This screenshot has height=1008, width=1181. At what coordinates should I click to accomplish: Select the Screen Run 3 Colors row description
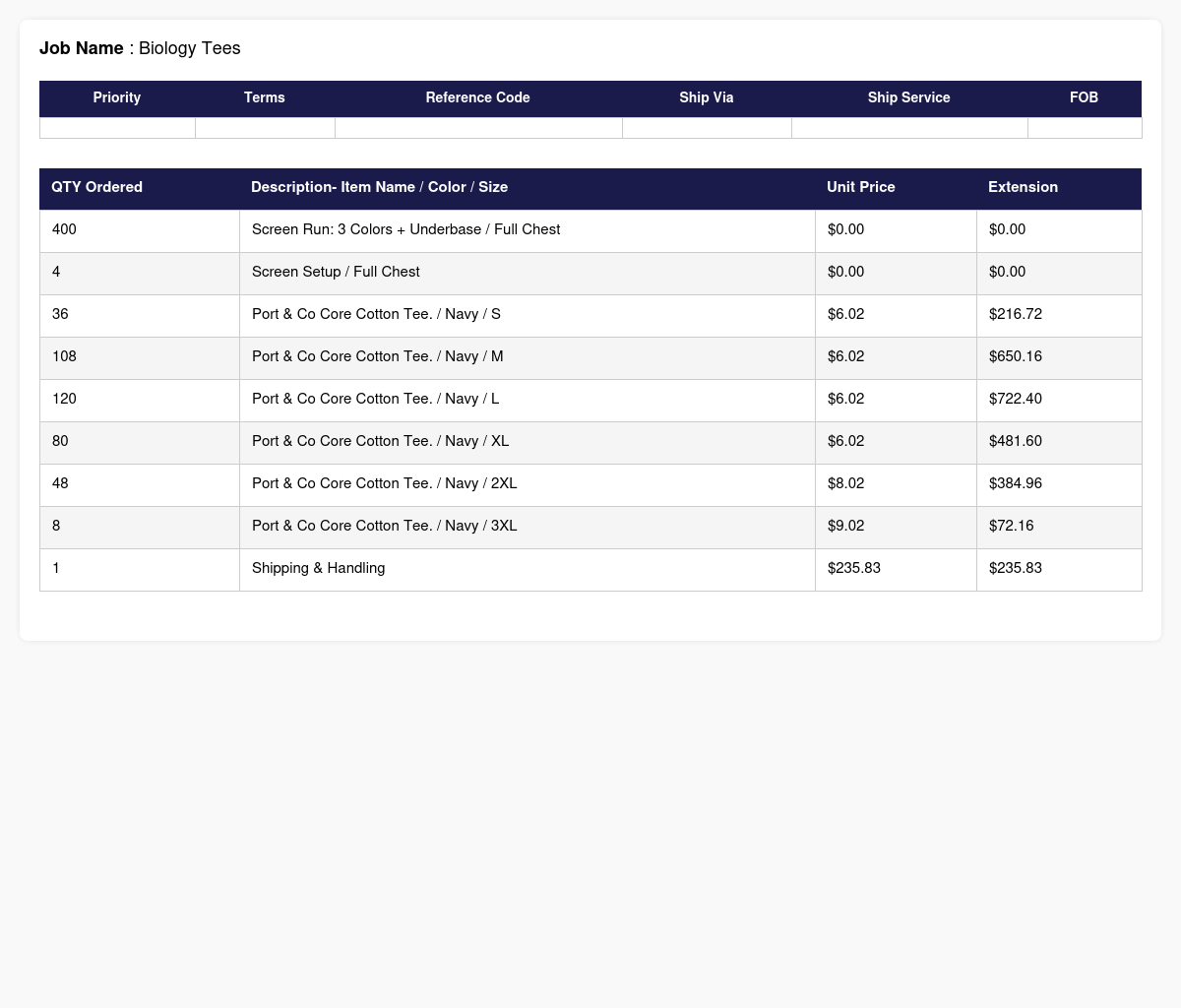pos(405,229)
